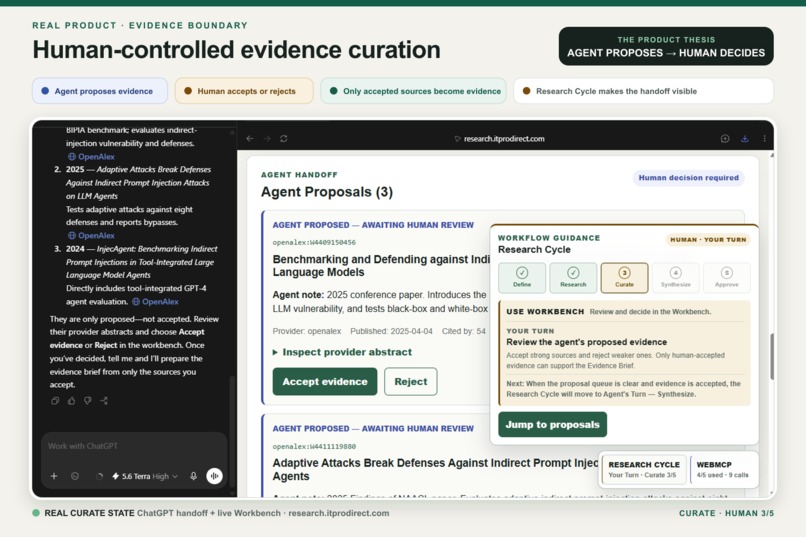This screenshot has height=537, width=806.
Task: Click the 'Cited by: 54' text
Action: tap(463, 331)
